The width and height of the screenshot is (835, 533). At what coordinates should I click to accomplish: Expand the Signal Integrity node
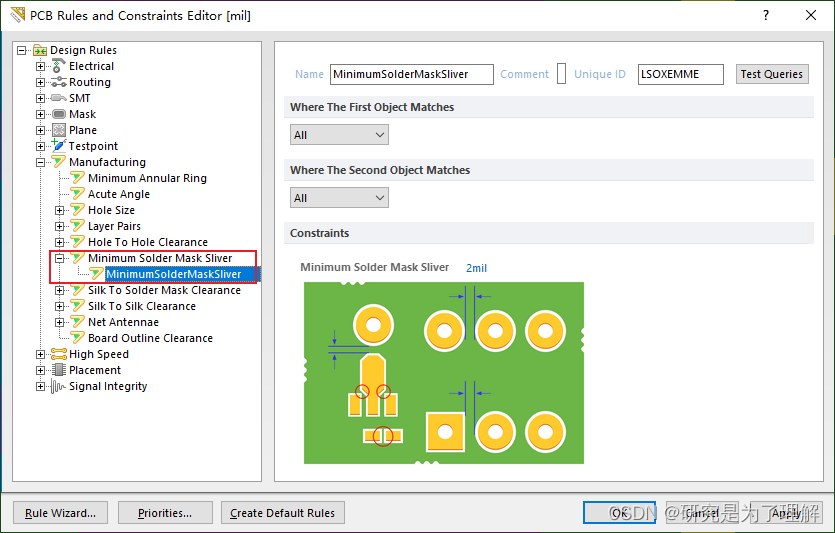(x=40, y=386)
